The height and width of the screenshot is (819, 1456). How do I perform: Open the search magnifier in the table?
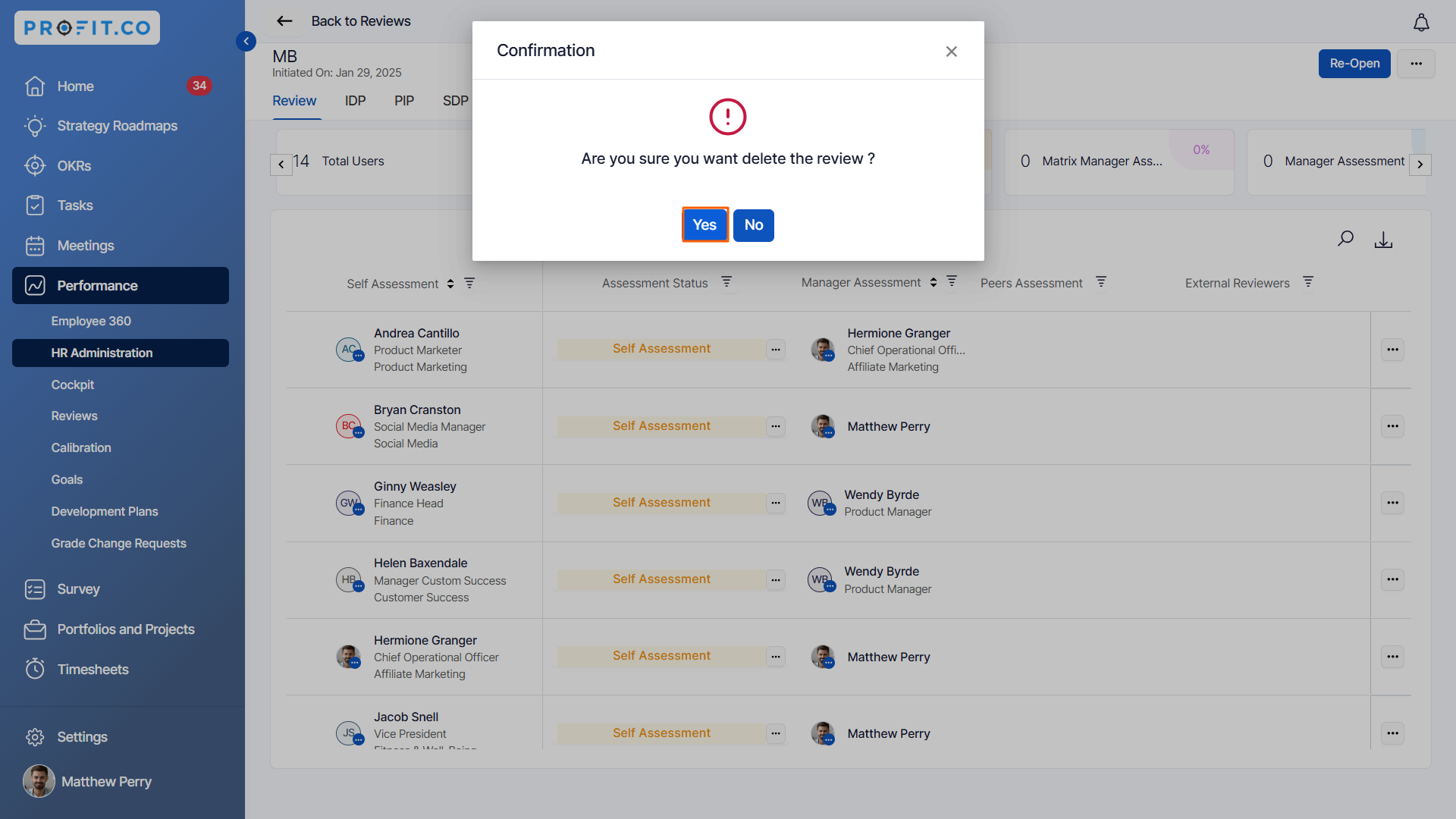click(x=1345, y=240)
